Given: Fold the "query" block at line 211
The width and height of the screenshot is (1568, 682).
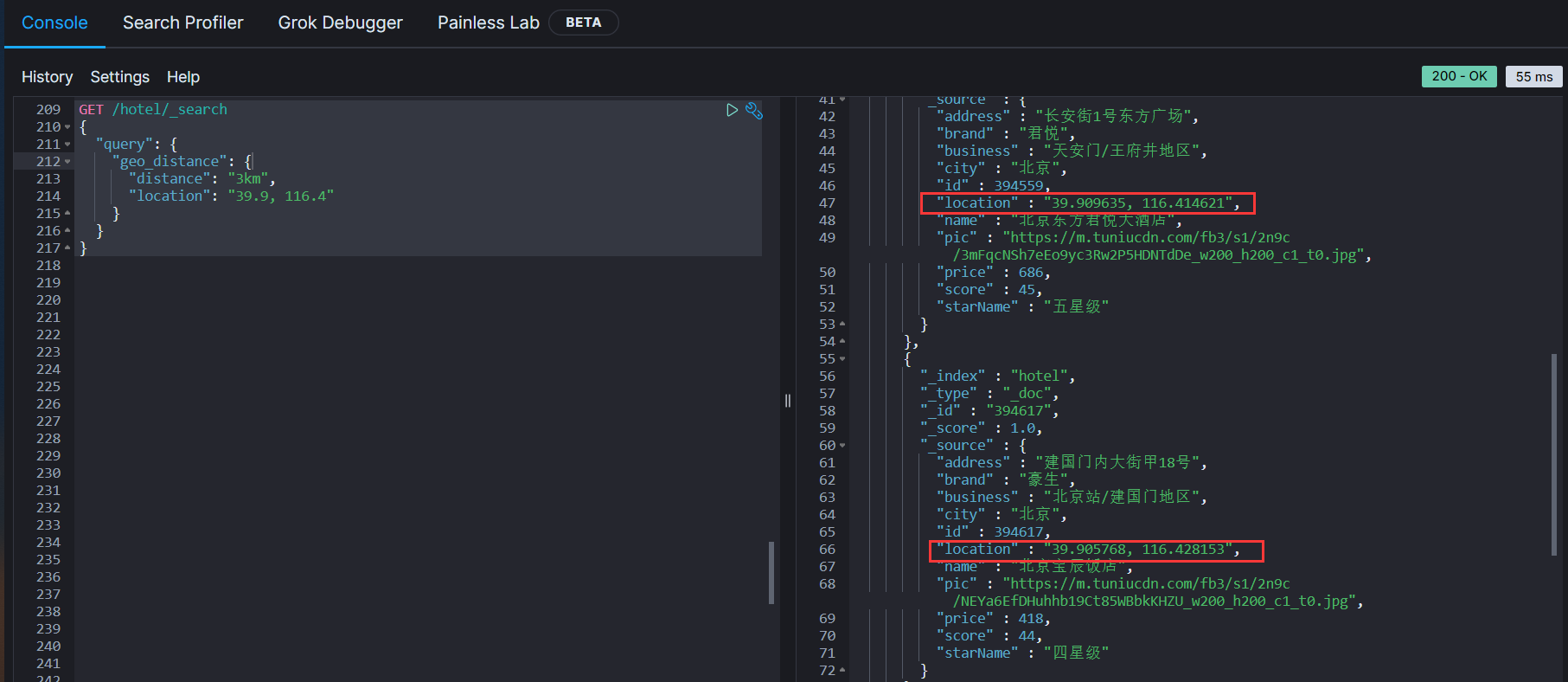Looking at the screenshot, I should pos(68,145).
